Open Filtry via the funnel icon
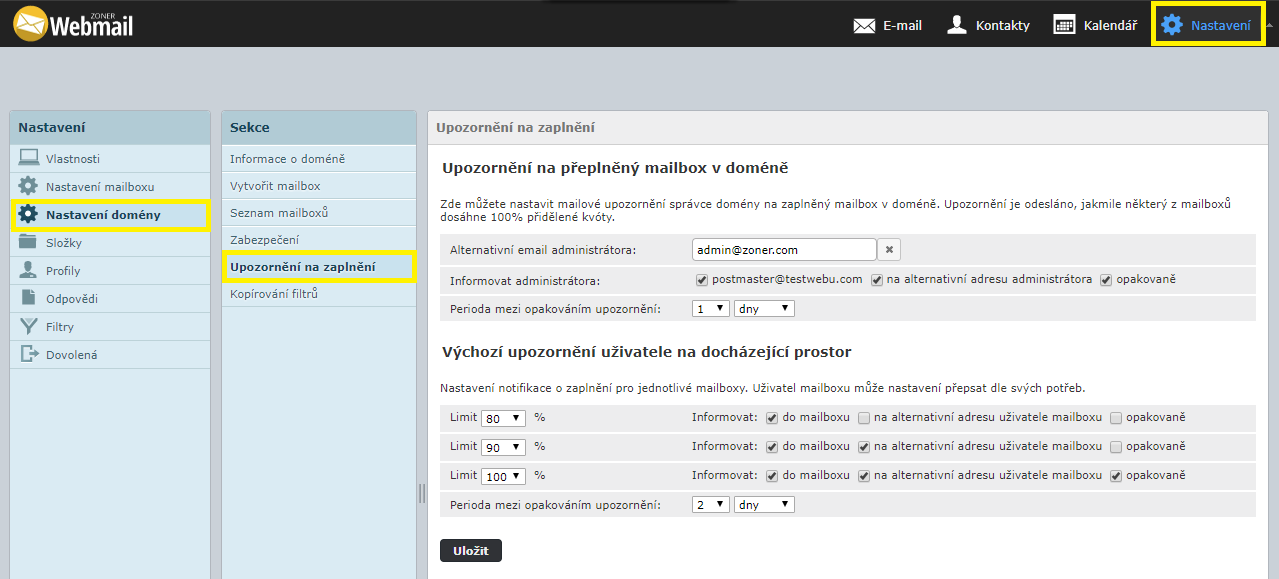 (x=28, y=326)
